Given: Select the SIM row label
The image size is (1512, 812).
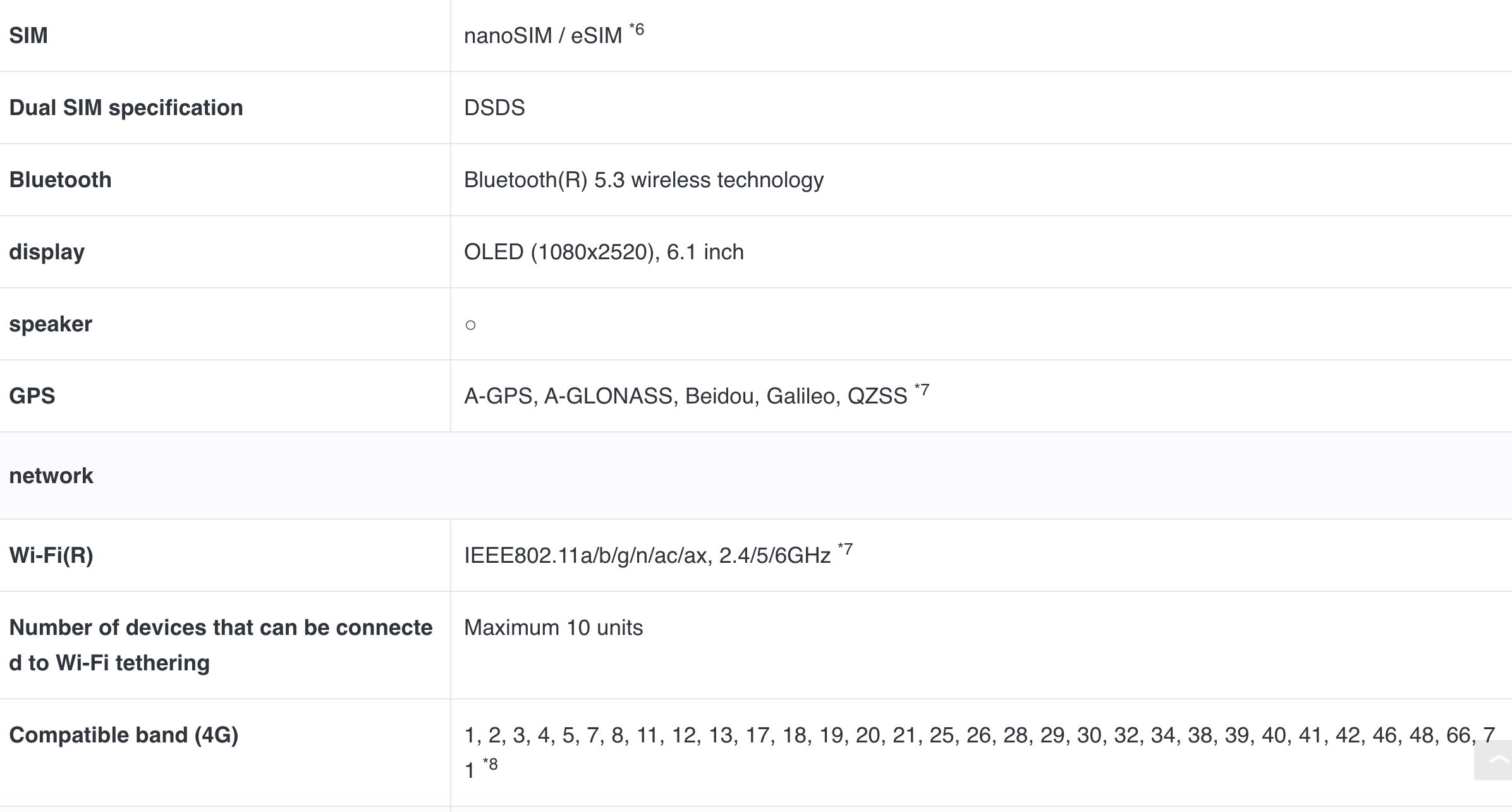Looking at the screenshot, I should [28, 35].
